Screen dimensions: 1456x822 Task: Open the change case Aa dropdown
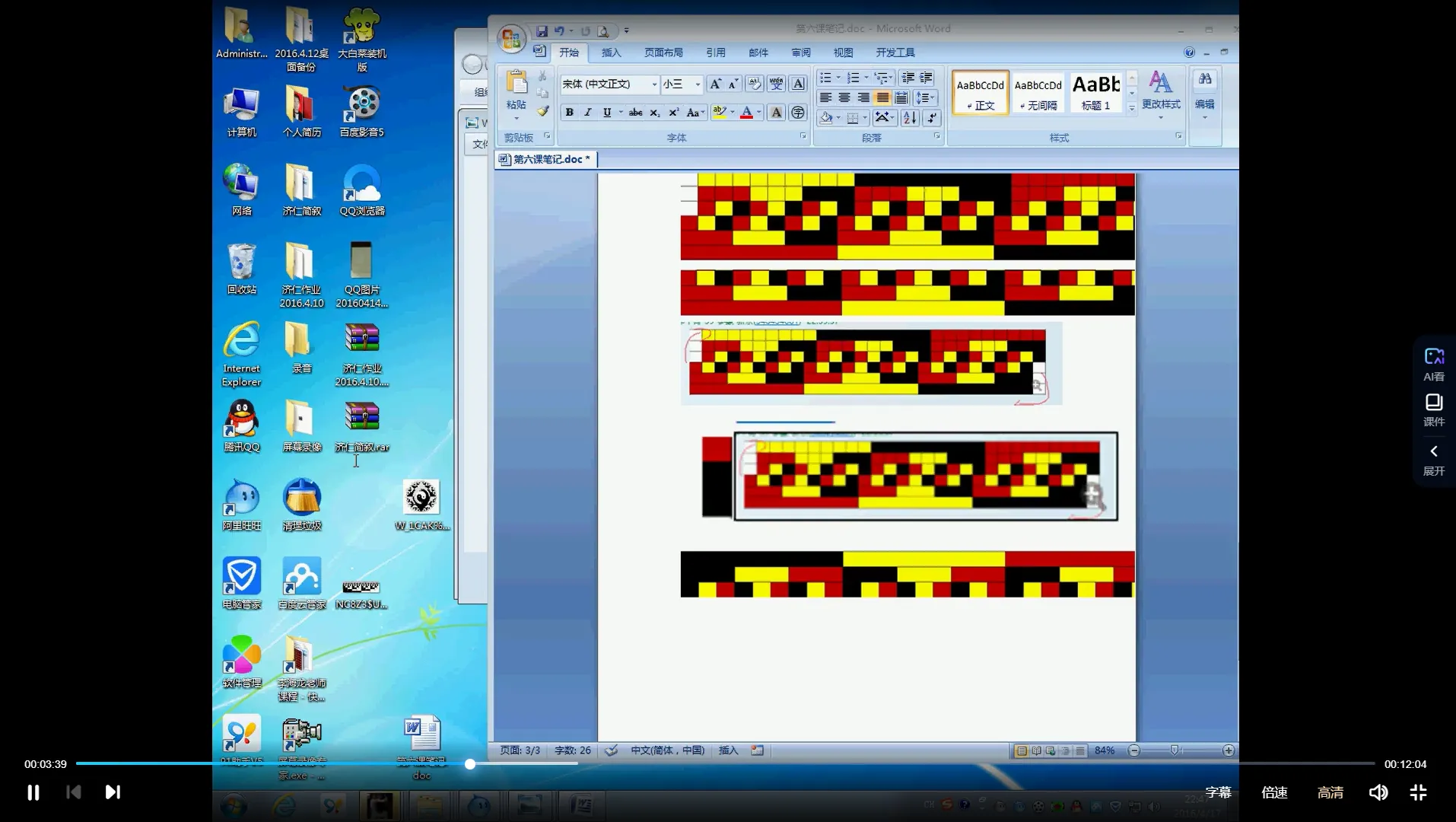click(x=695, y=113)
